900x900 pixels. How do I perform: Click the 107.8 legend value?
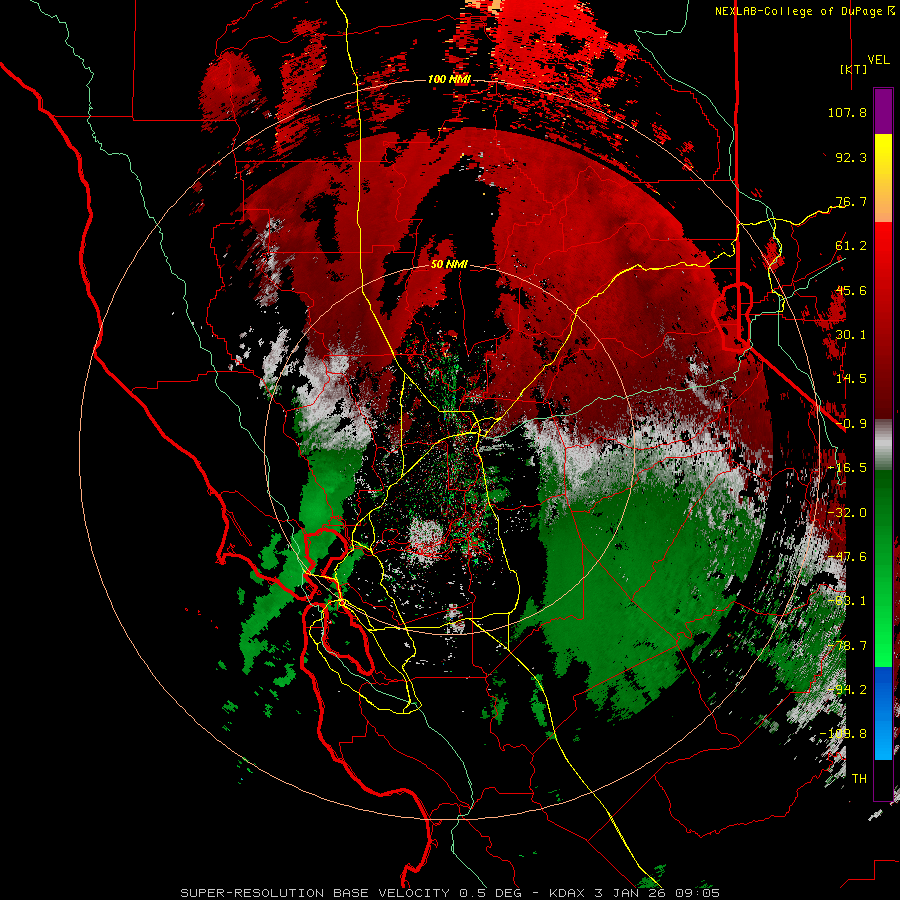[847, 112]
